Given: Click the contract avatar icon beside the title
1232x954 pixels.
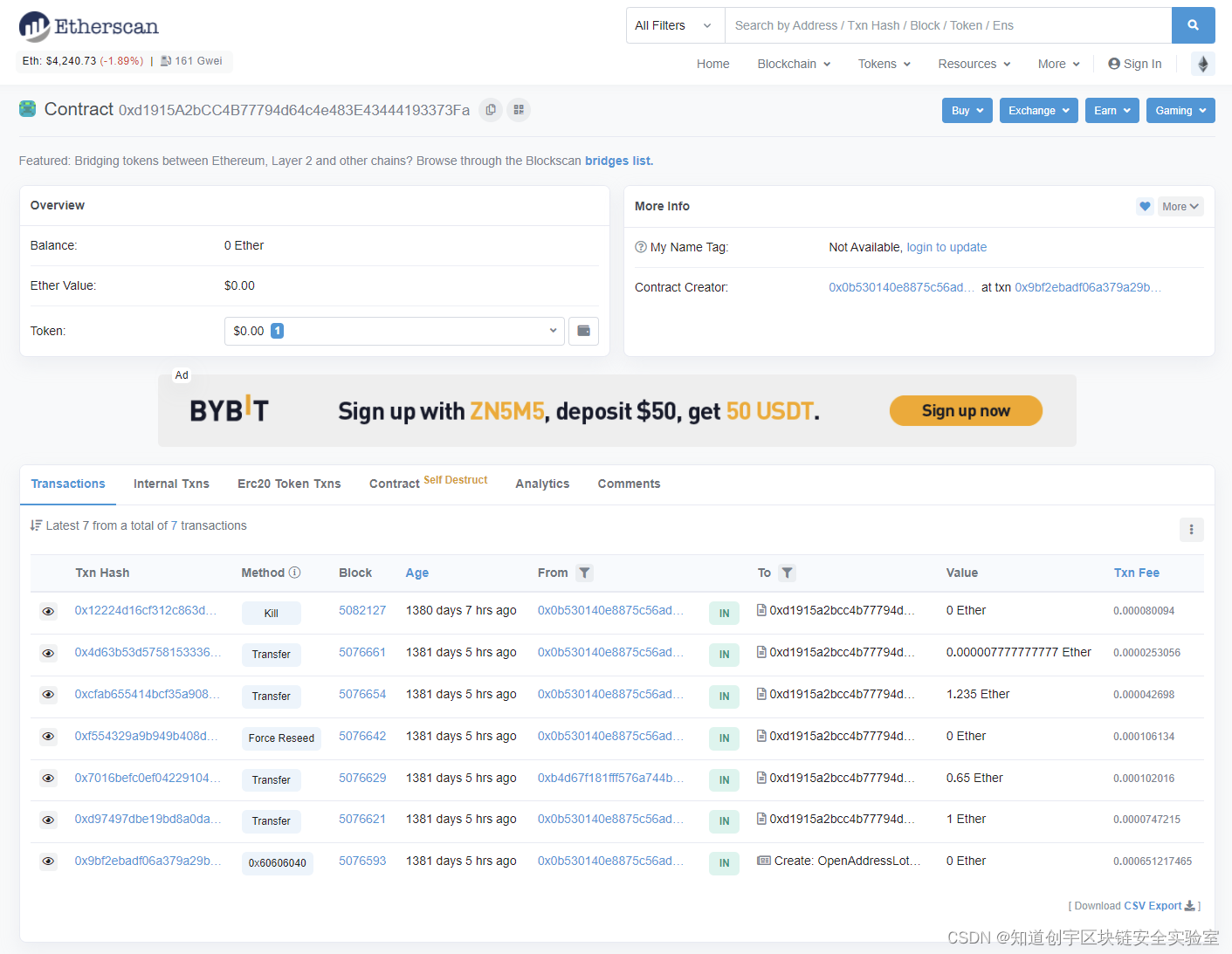Looking at the screenshot, I should pyautogui.click(x=28, y=109).
